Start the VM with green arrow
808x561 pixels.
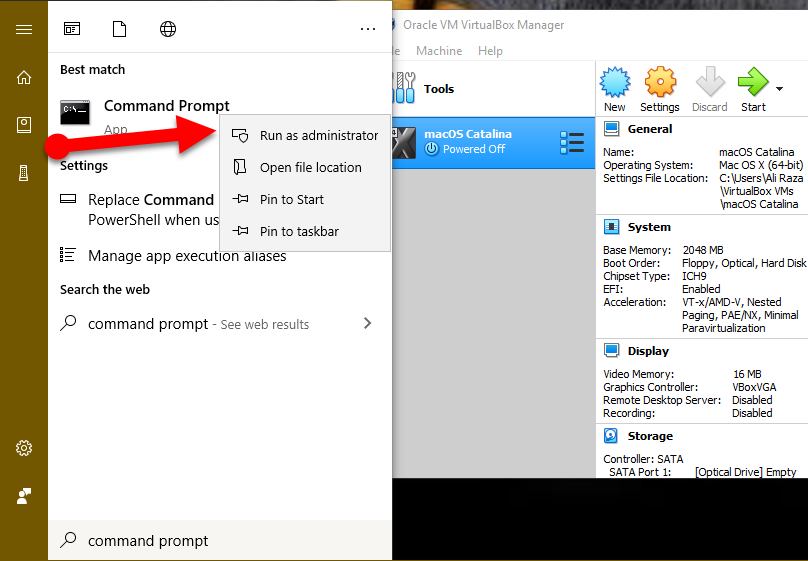pos(753,87)
